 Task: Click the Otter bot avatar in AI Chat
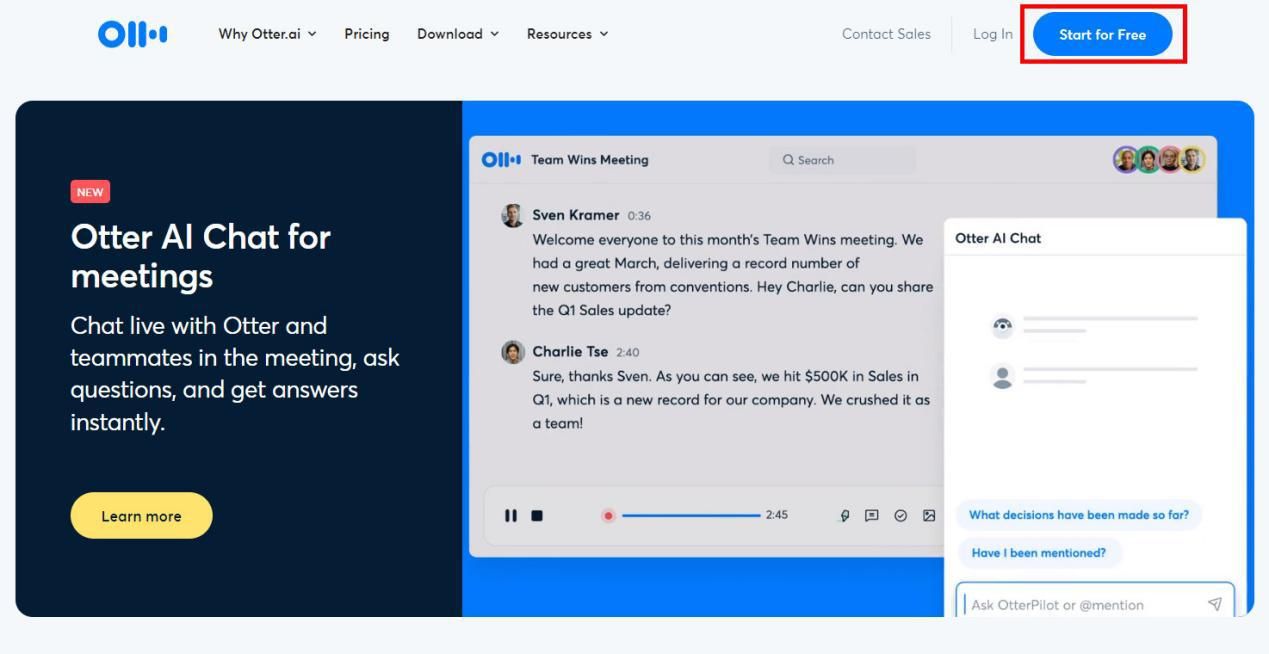click(x=1002, y=326)
